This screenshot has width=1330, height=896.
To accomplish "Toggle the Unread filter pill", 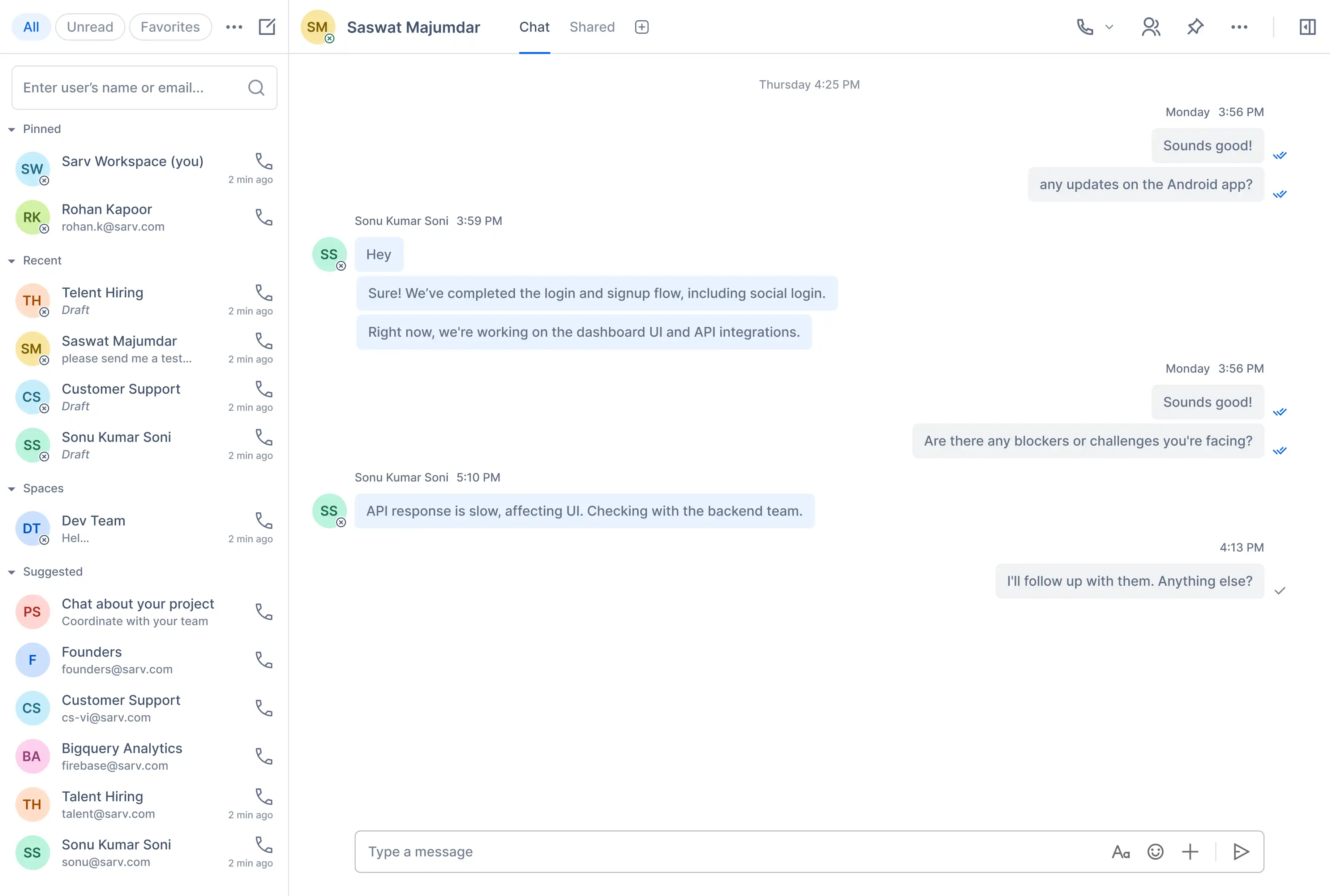I will [90, 27].
